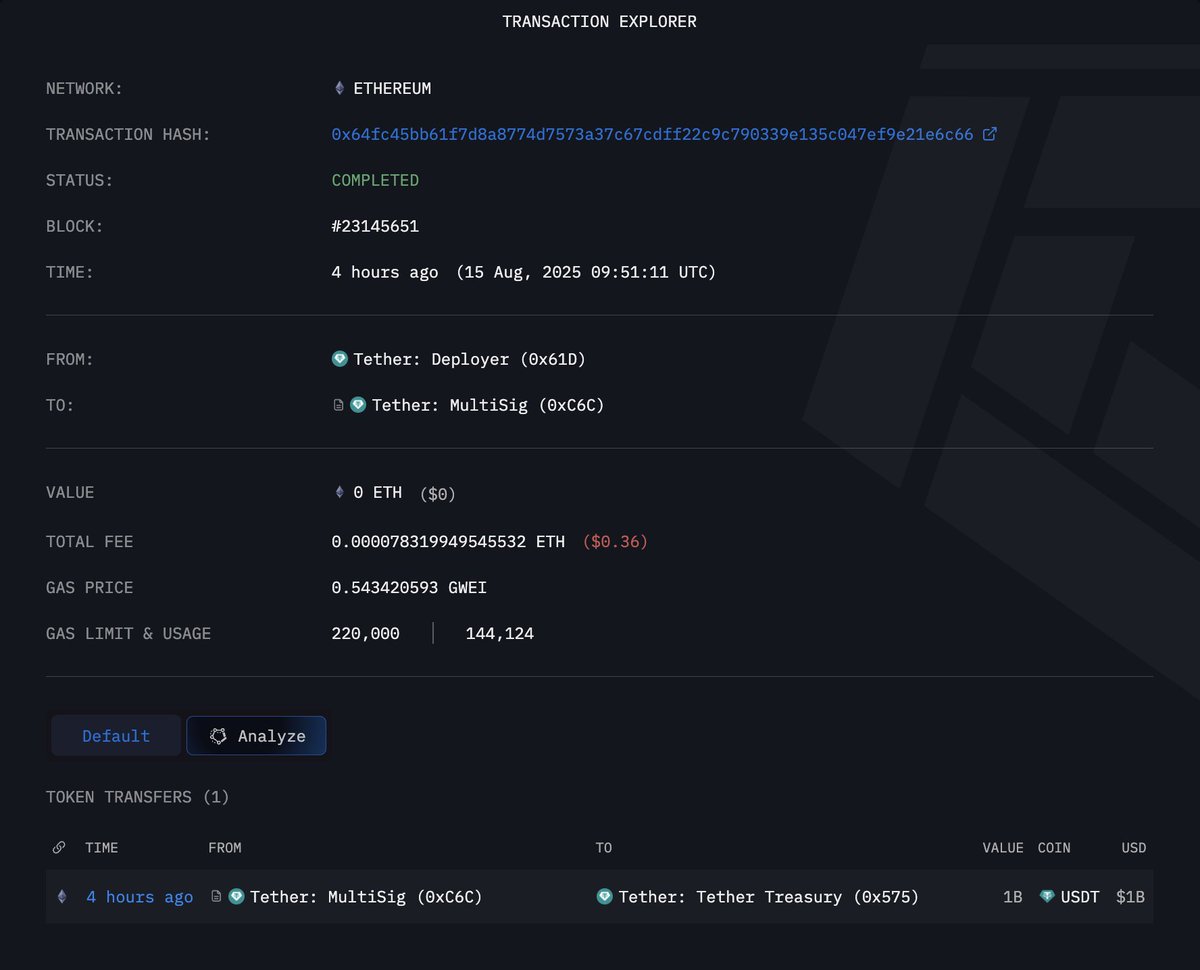Click the total fee 0.000078319949545532 ETH
Image resolution: width=1200 pixels, height=970 pixels.
pyautogui.click(x=448, y=541)
